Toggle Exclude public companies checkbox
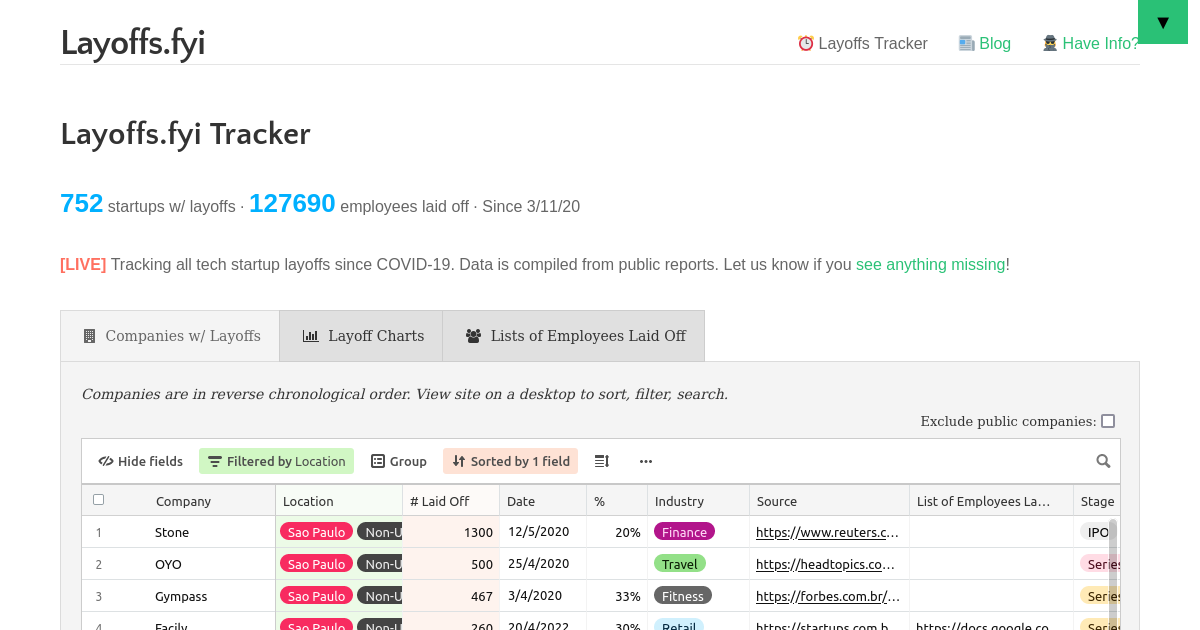 1108,421
